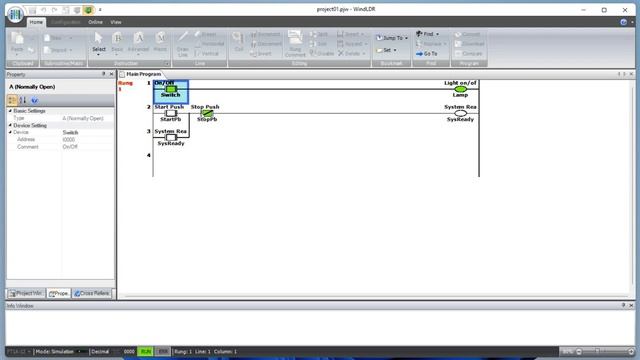
Task: Click the Horizontal line button
Action: click(x=209, y=44)
